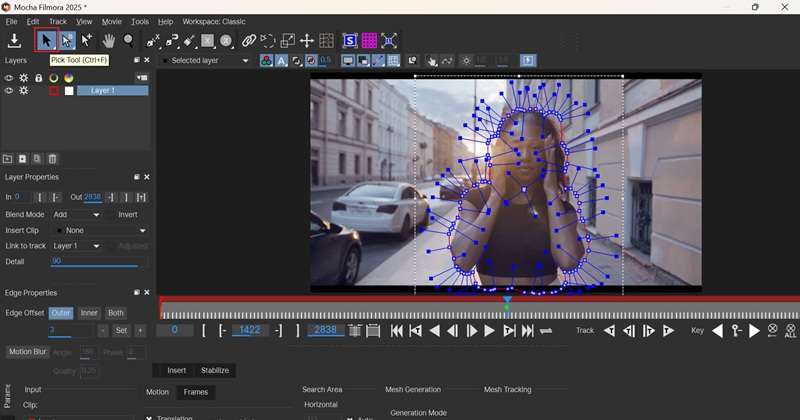Select Both edge offset option
The image size is (800, 420).
coord(116,313)
